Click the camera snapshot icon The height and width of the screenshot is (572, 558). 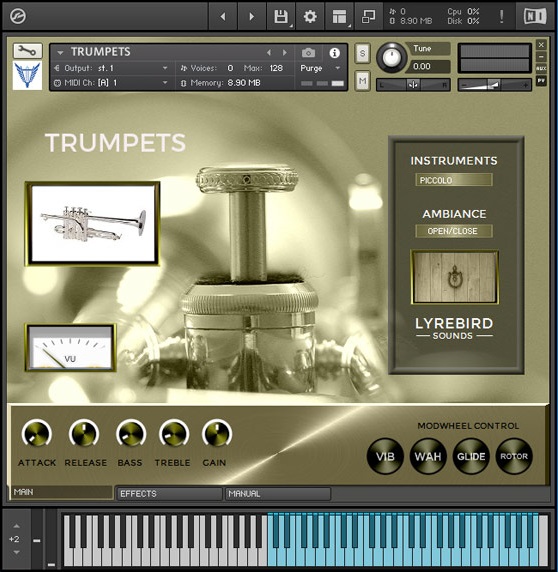point(309,53)
